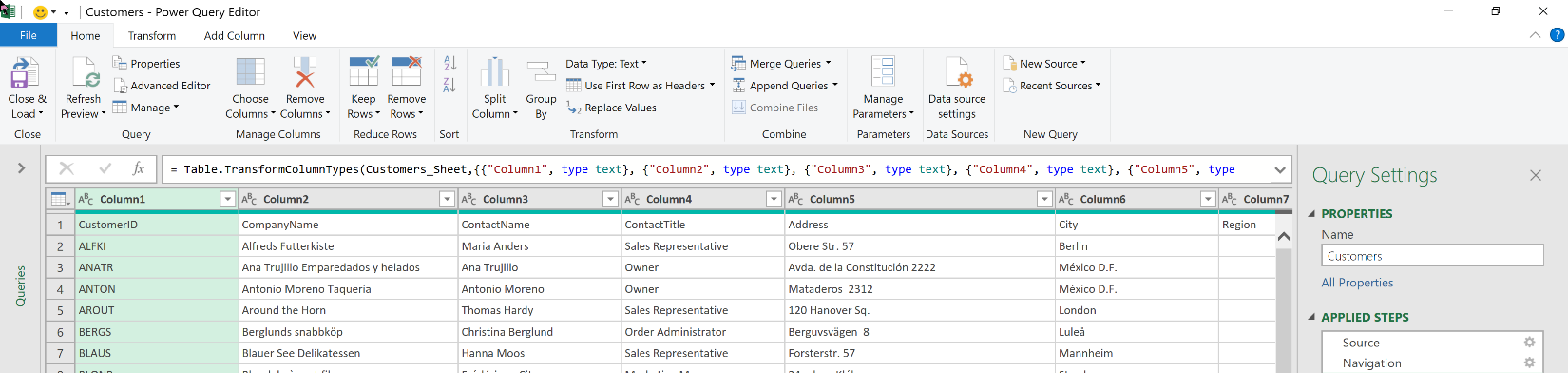Open the Source step settings gear
This screenshot has width=1568, height=373.
click(x=1529, y=343)
